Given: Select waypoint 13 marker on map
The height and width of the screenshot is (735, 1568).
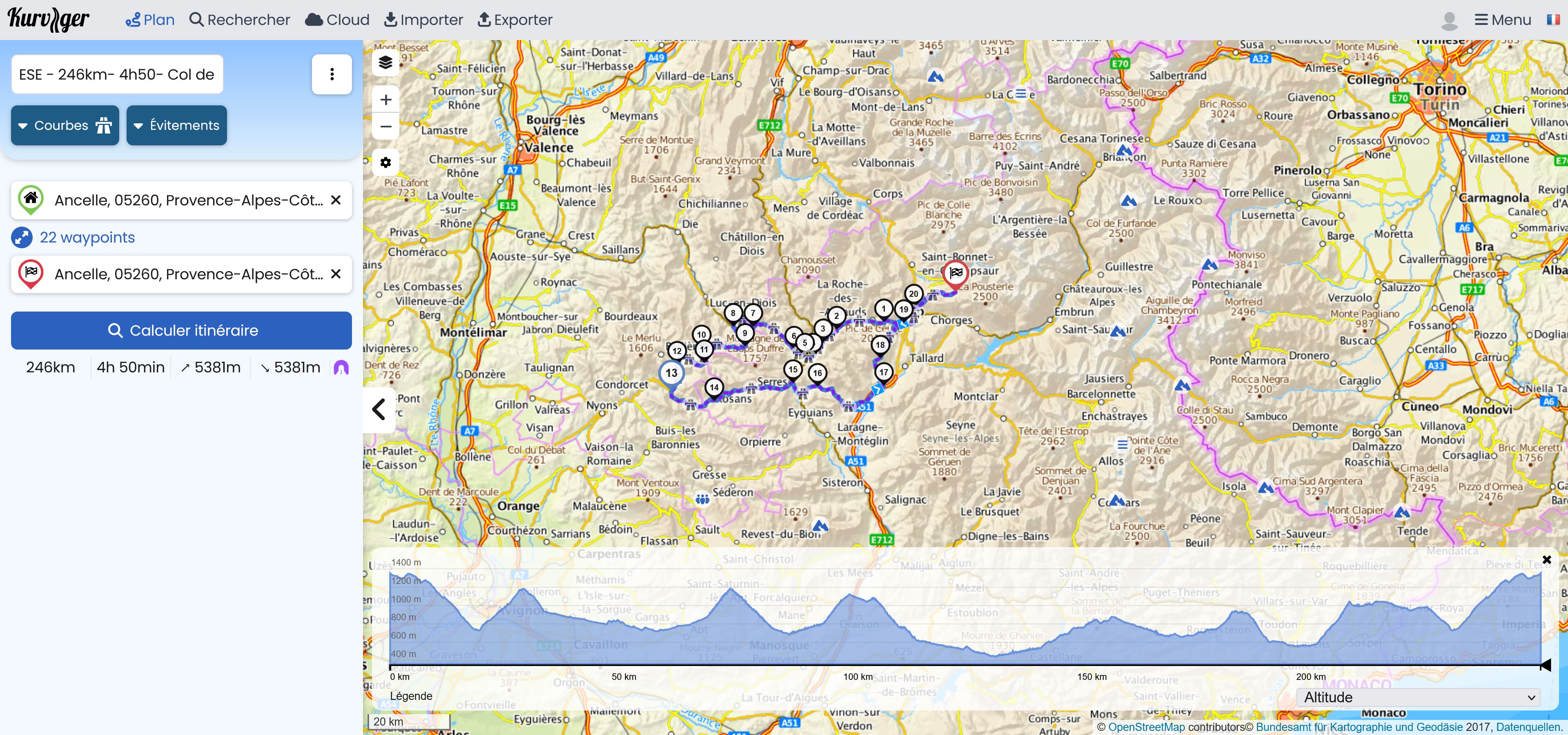Looking at the screenshot, I should tap(671, 373).
